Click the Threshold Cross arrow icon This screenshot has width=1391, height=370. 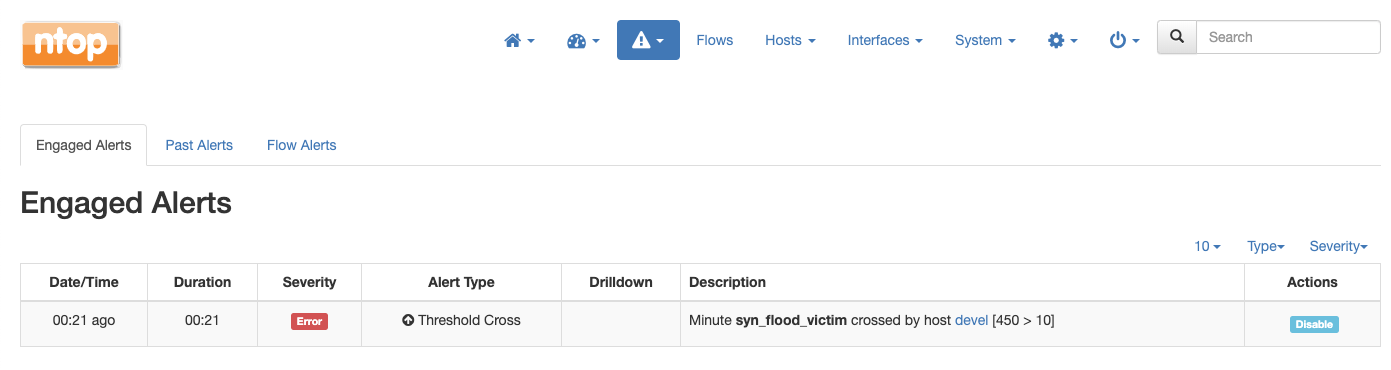click(x=408, y=321)
